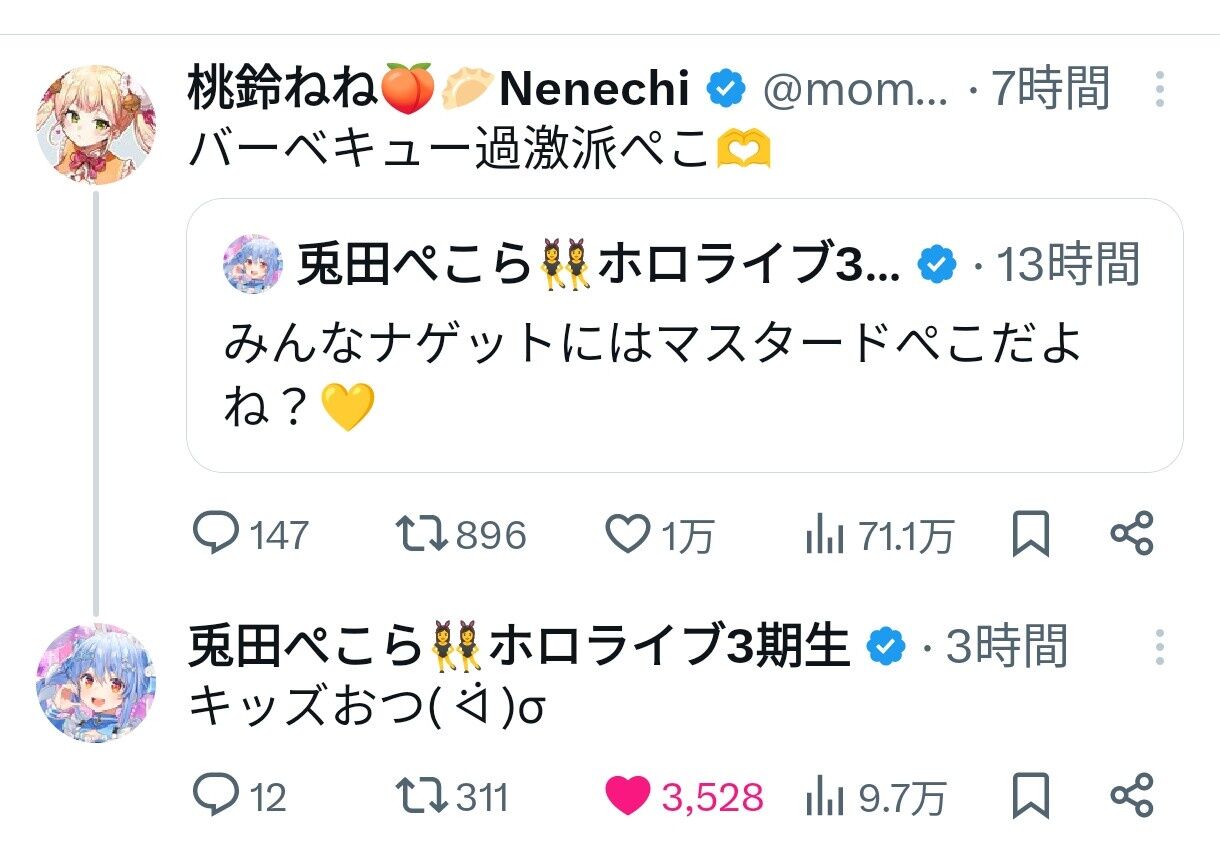Screen dimensions: 1220x844
Task: Share Nenechi's tweet
Action: (x=1132, y=535)
